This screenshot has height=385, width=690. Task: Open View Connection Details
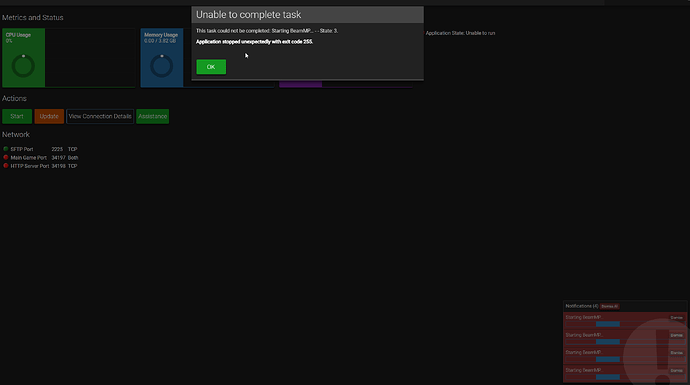tap(100, 116)
